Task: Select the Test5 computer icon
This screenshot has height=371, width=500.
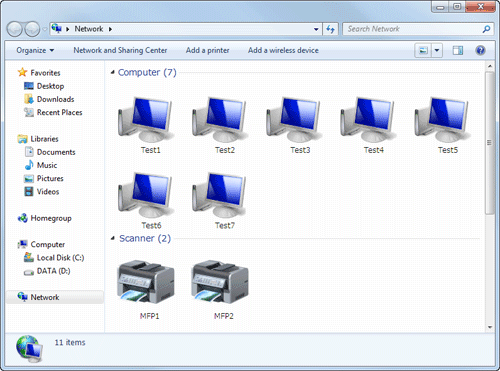Action: (x=443, y=120)
